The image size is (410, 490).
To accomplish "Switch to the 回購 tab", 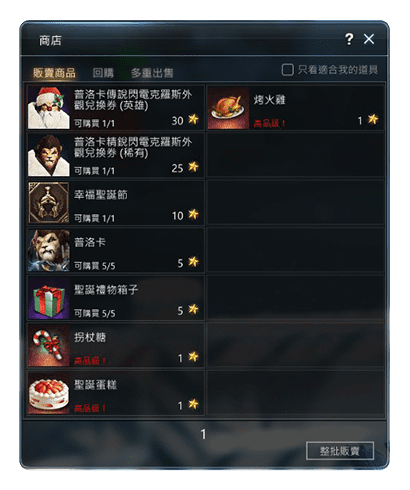I will 103,73.
